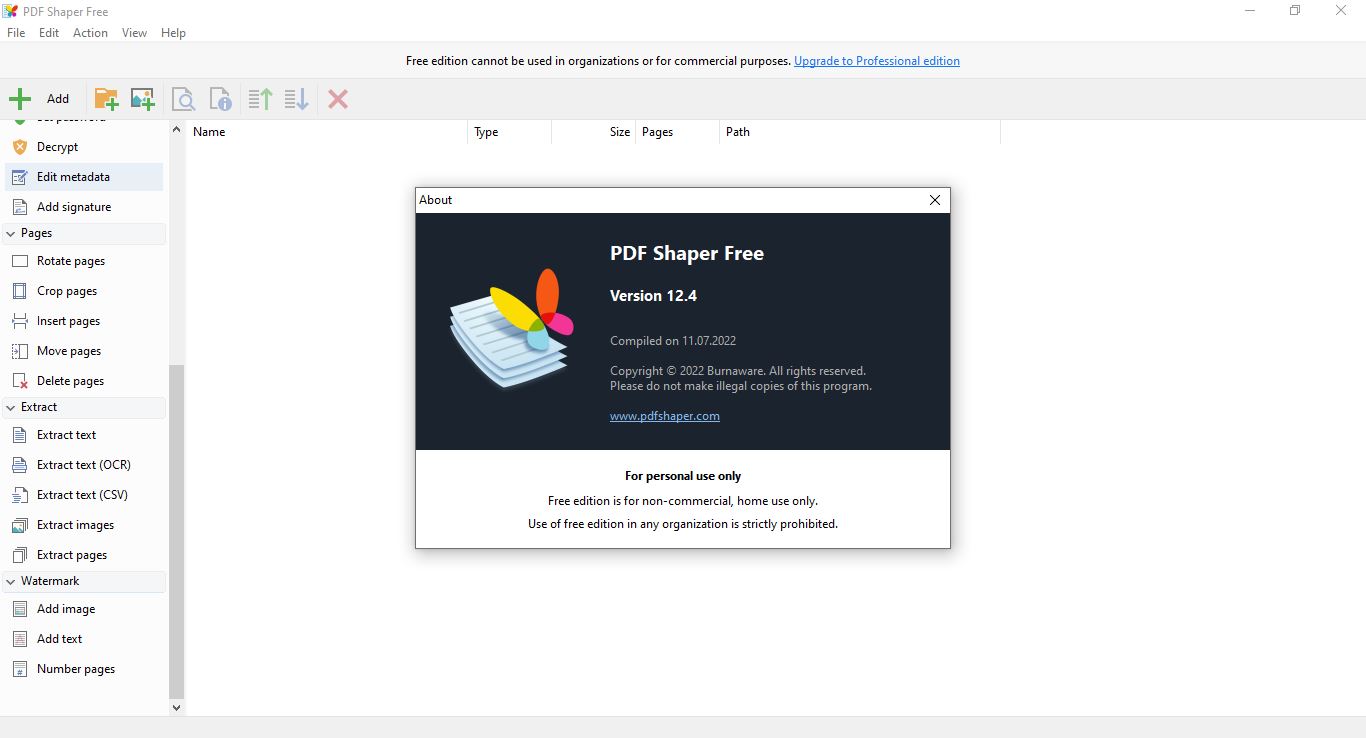The height and width of the screenshot is (738, 1366).
Task: Select Delete pages tool
Action: (x=85, y=381)
